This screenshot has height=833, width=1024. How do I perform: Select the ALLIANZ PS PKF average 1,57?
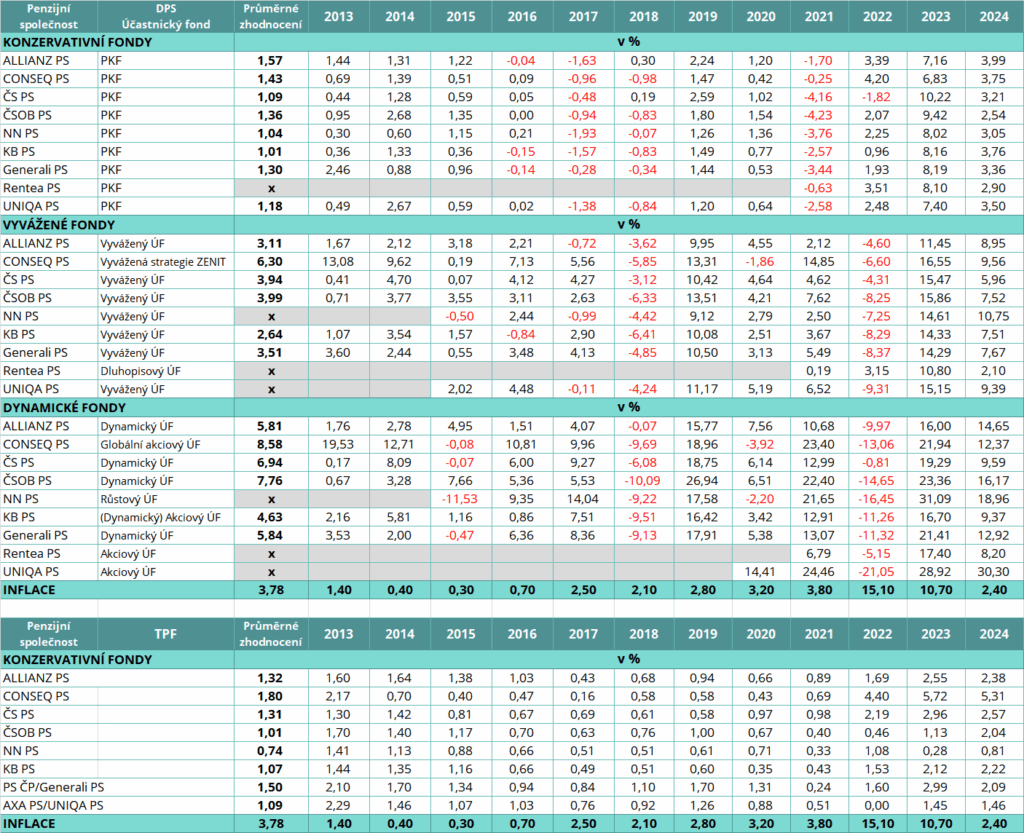click(x=270, y=61)
